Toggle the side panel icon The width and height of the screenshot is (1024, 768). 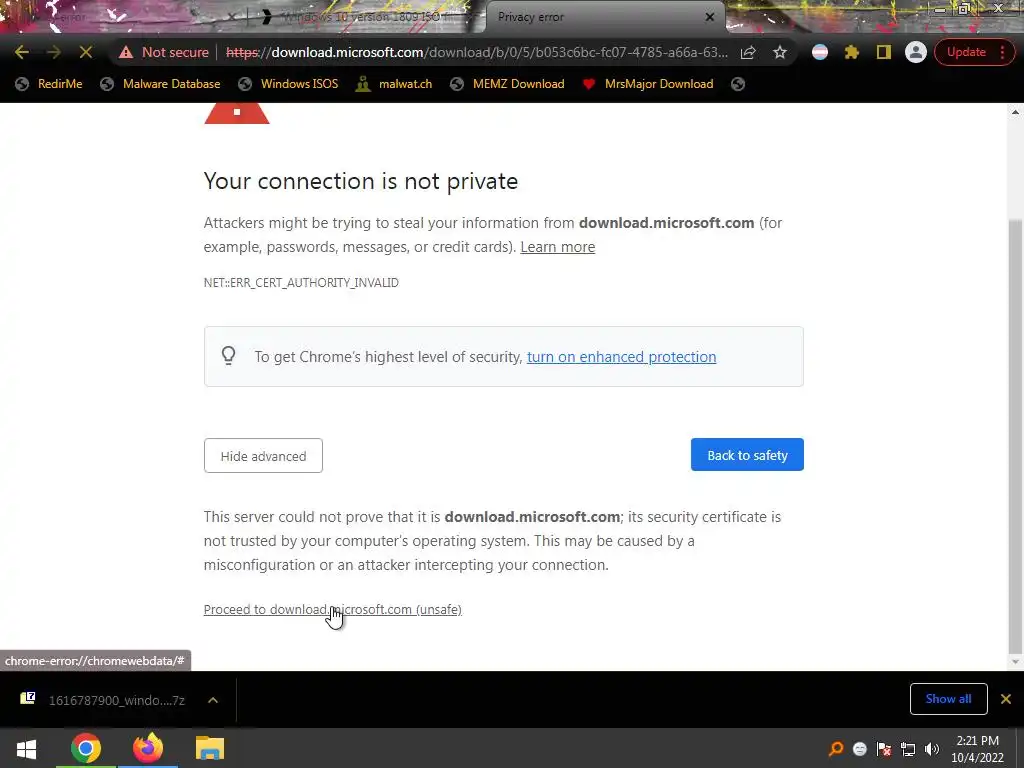(884, 52)
